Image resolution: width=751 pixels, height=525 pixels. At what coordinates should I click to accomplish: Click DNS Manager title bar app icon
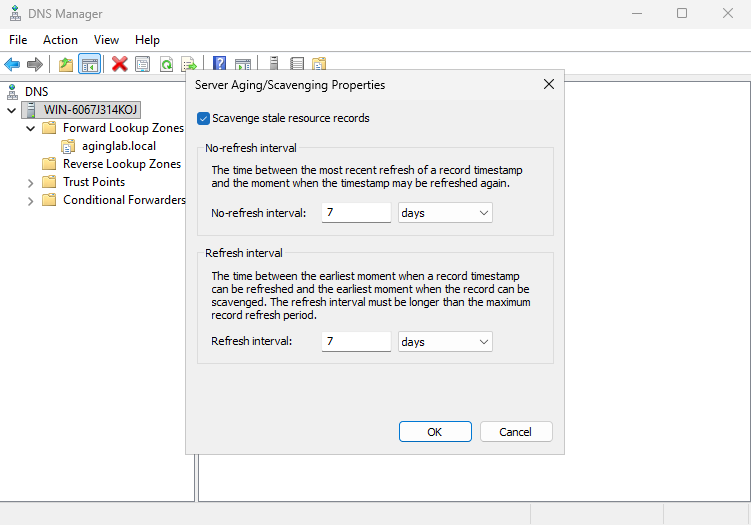click(x=15, y=13)
